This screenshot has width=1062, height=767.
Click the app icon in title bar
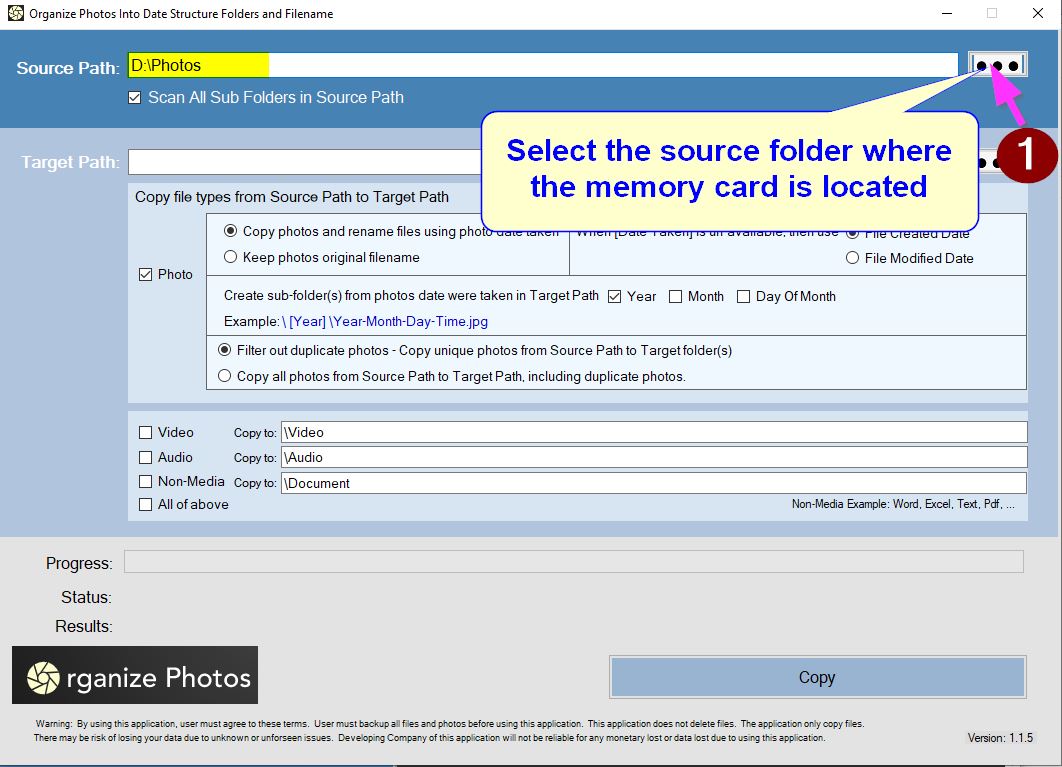pos(15,13)
